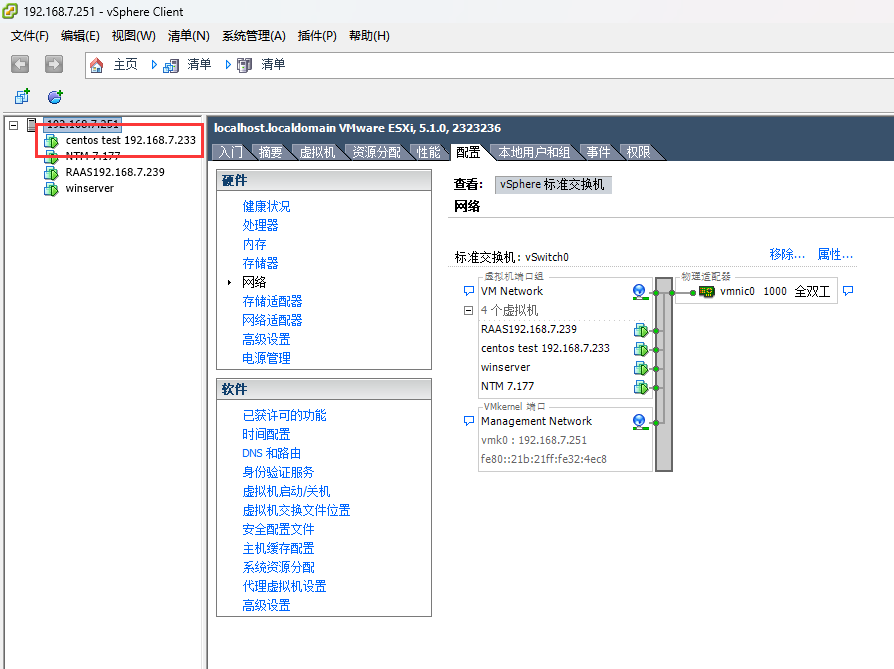Viewport: 894px width, 669px height.
Task: Open 主机缓存配置 software link
Action: pos(278,549)
